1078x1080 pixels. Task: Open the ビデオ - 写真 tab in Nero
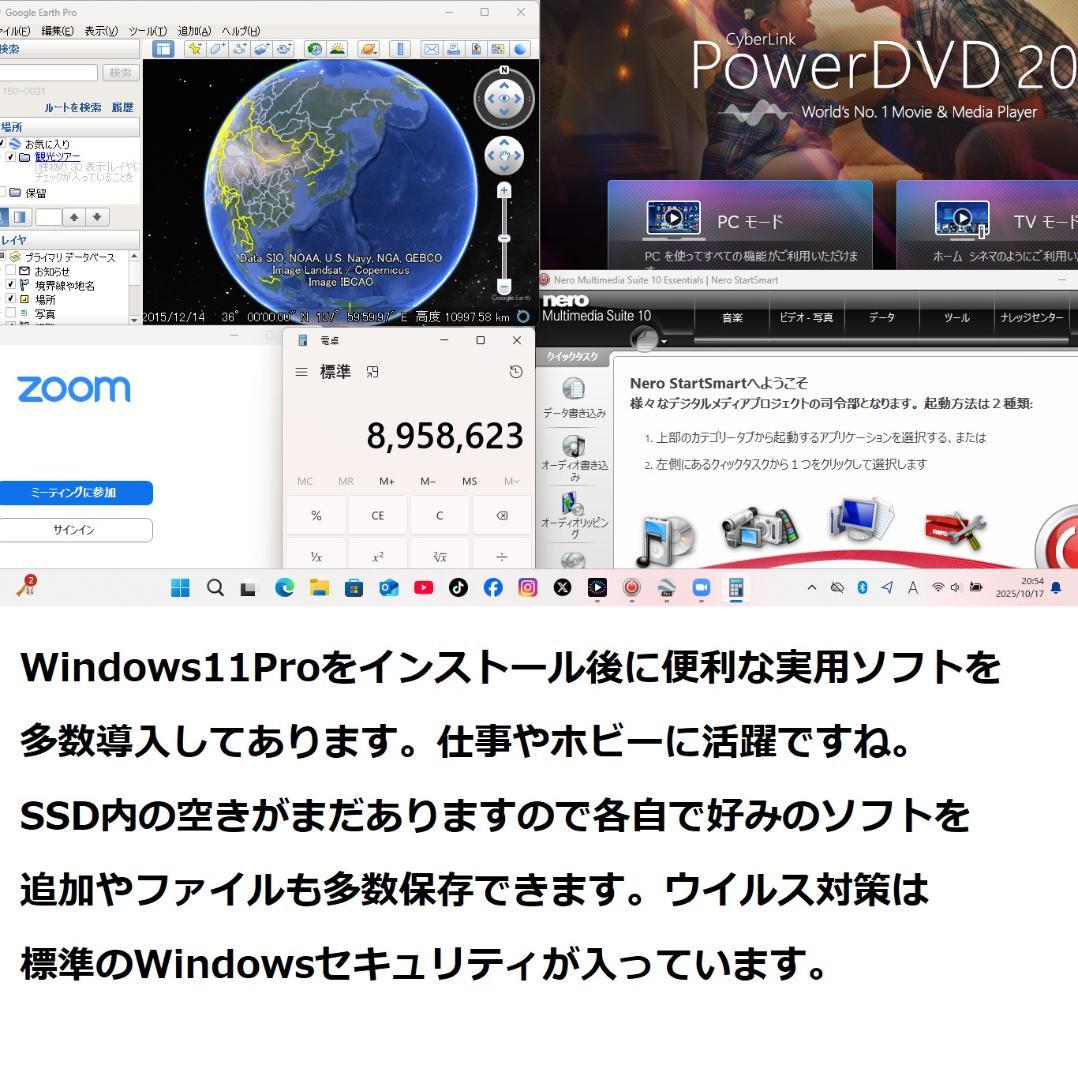coord(806,318)
